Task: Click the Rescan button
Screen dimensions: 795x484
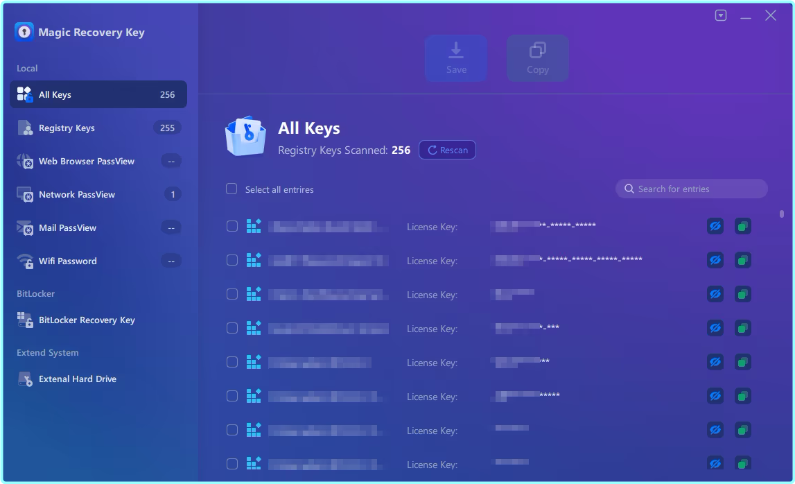Action: point(447,150)
